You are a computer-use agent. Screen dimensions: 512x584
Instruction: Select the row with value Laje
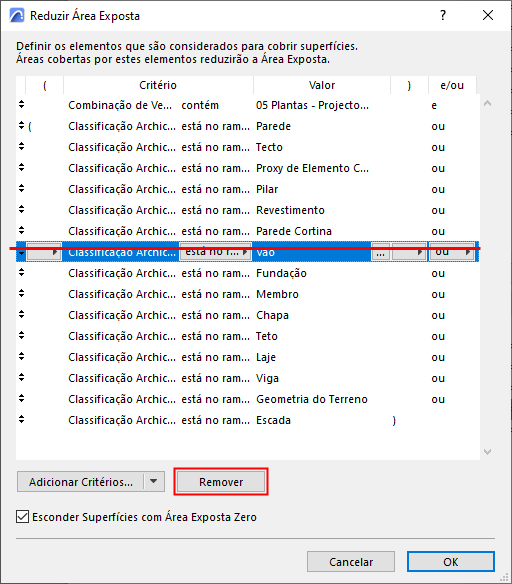coord(248,357)
